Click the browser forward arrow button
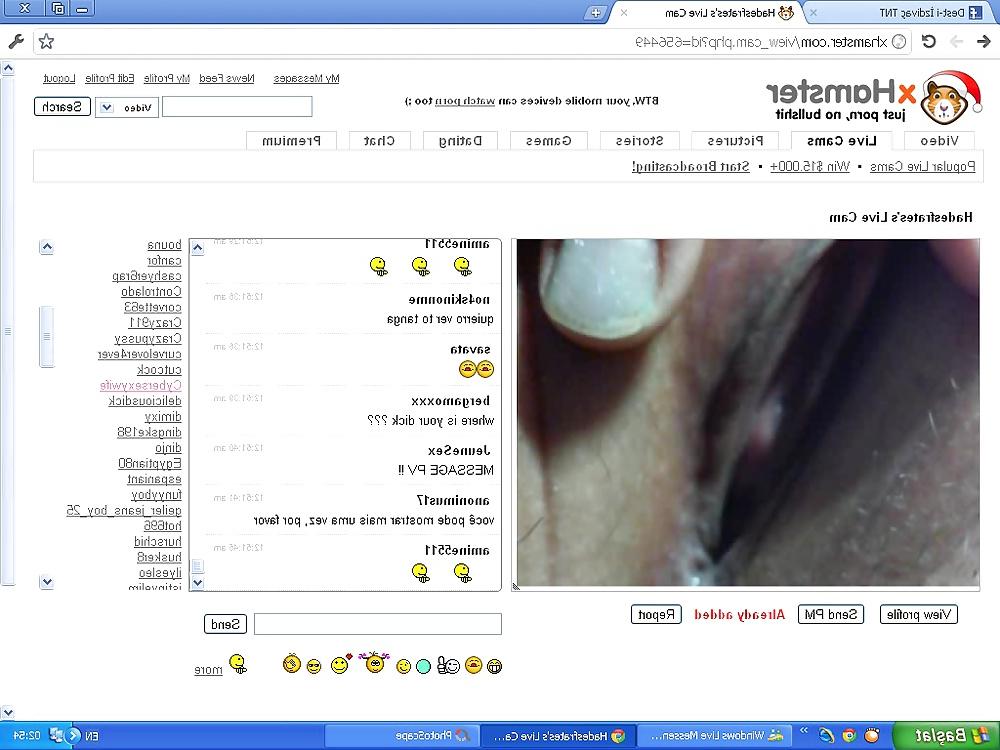This screenshot has width=1000, height=750. pos(956,41)
